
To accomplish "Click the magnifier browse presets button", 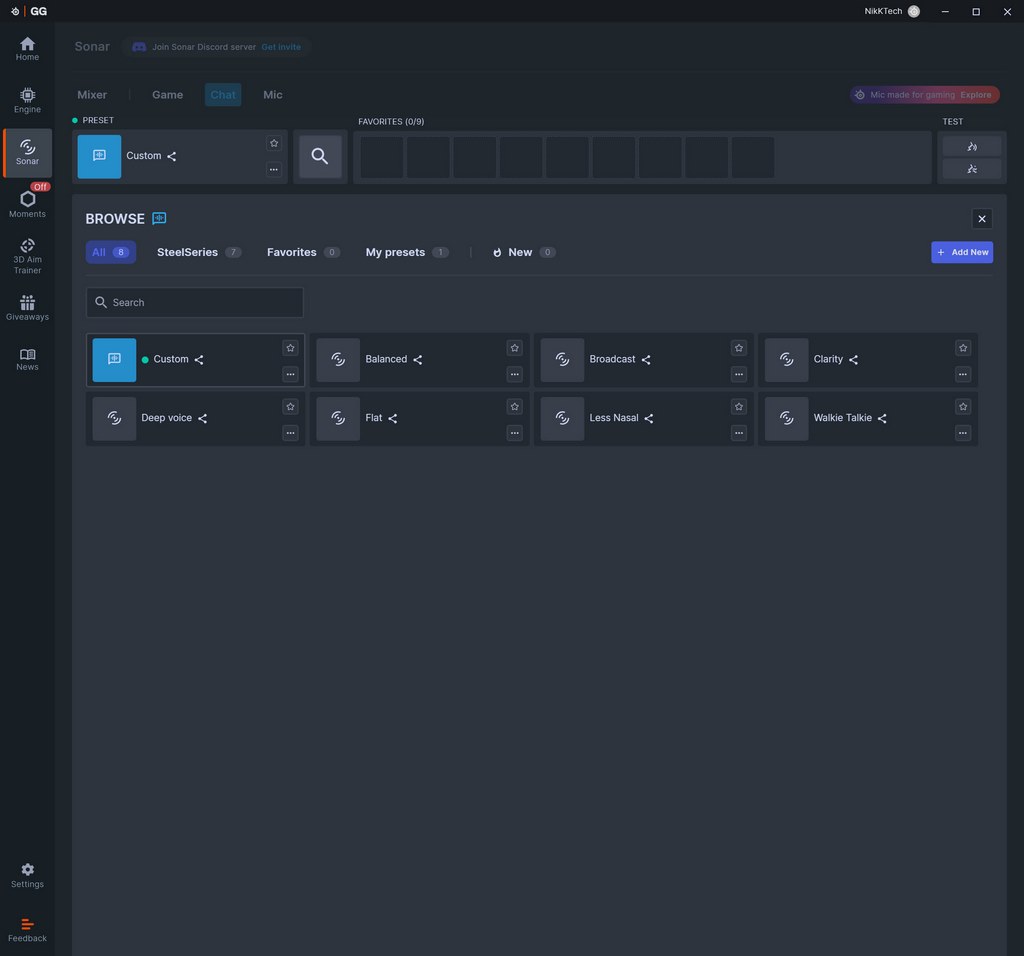I will 320,156.
